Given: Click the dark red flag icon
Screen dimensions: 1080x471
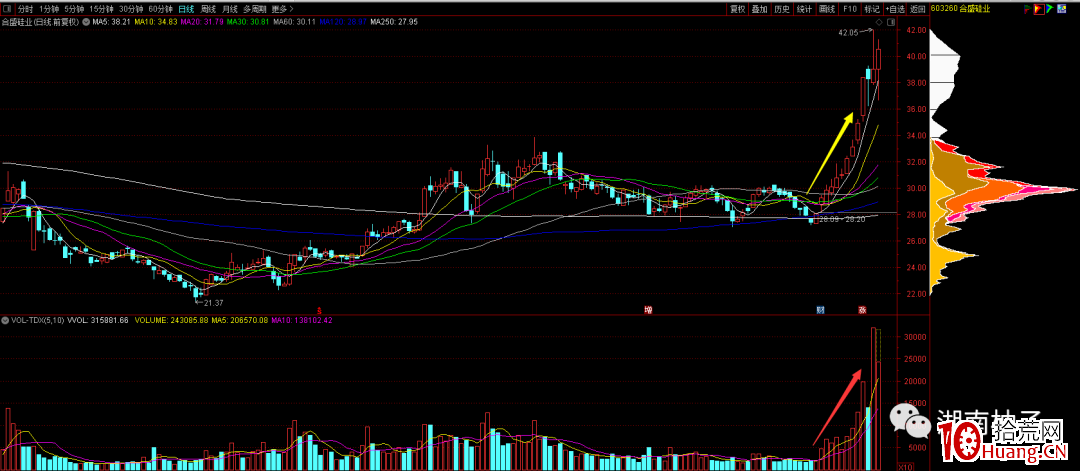Looking at the screenshot, I should [x=1028, y=9].
